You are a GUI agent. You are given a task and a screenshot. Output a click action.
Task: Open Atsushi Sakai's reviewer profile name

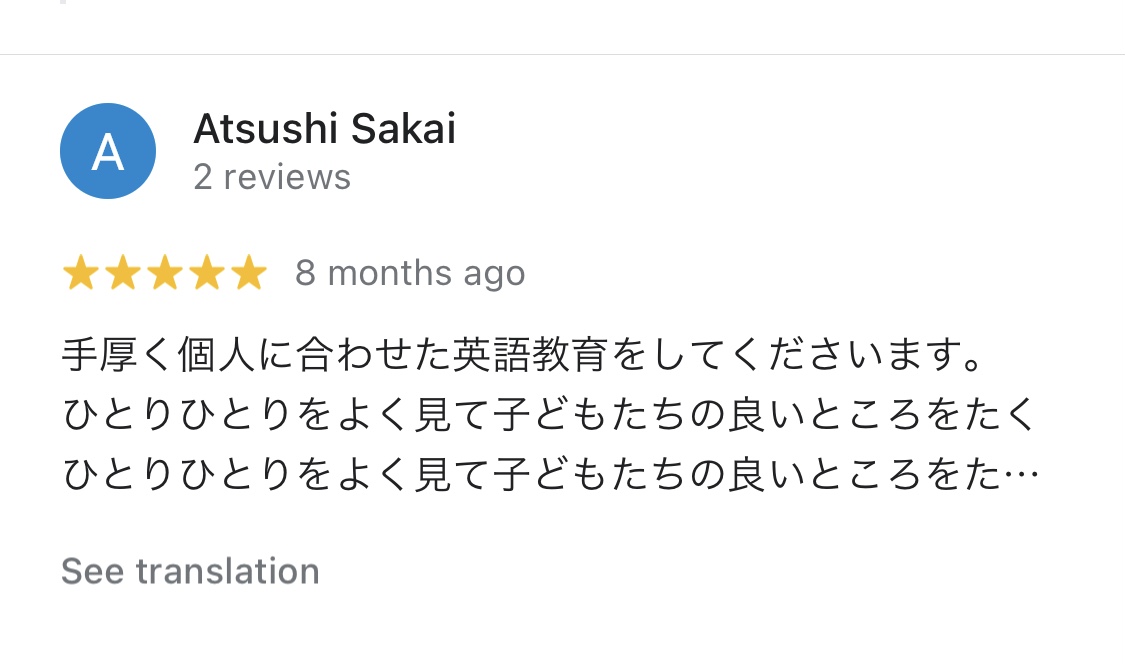(x=324, y=129)
